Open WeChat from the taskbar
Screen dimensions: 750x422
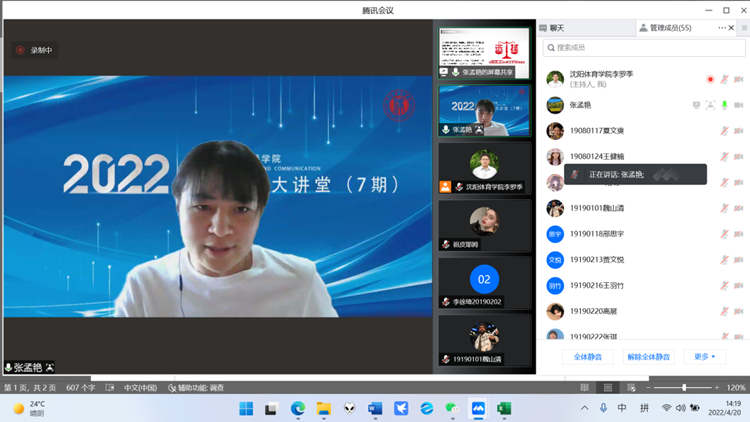pos(452,409)
